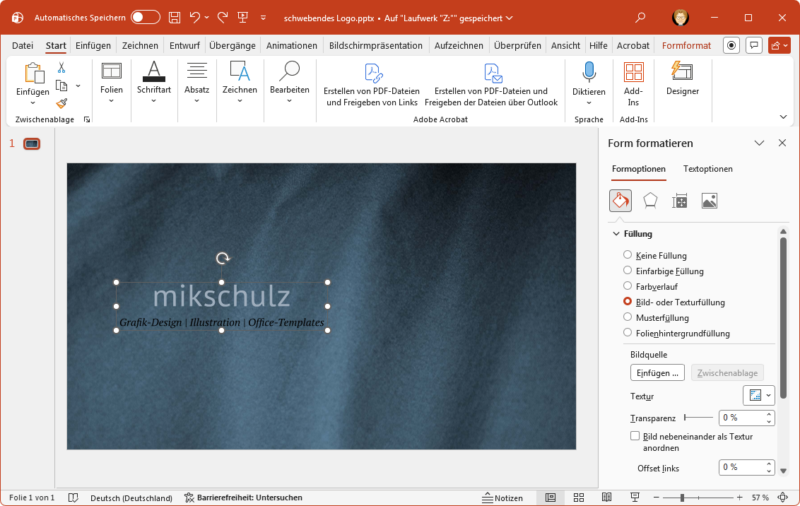Undo the last action

click(195, 18)
